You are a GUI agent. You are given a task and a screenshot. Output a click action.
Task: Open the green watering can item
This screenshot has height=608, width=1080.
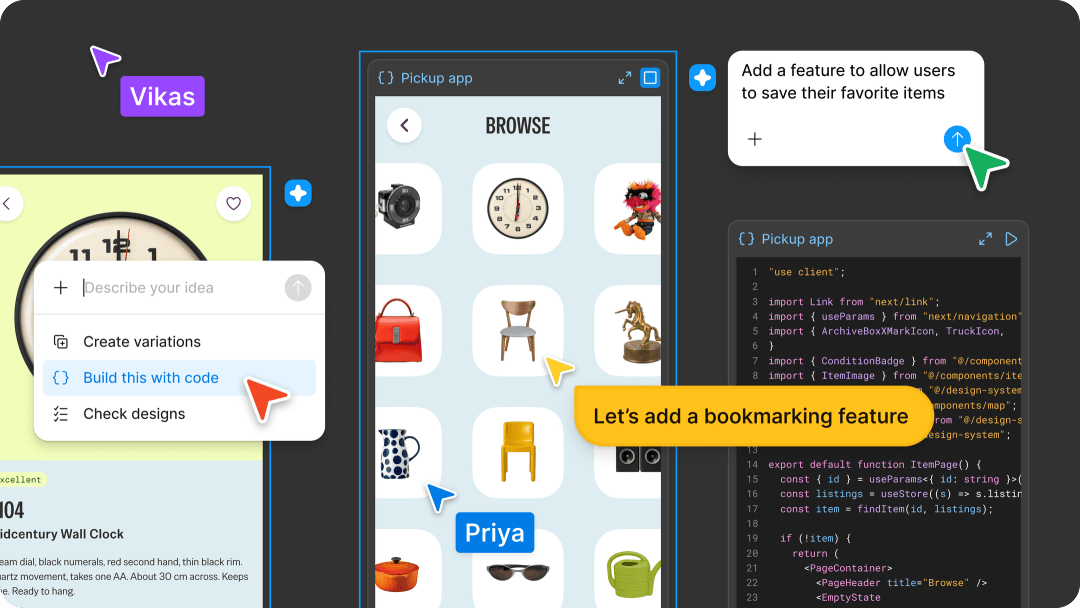click(x=627, y=569)
